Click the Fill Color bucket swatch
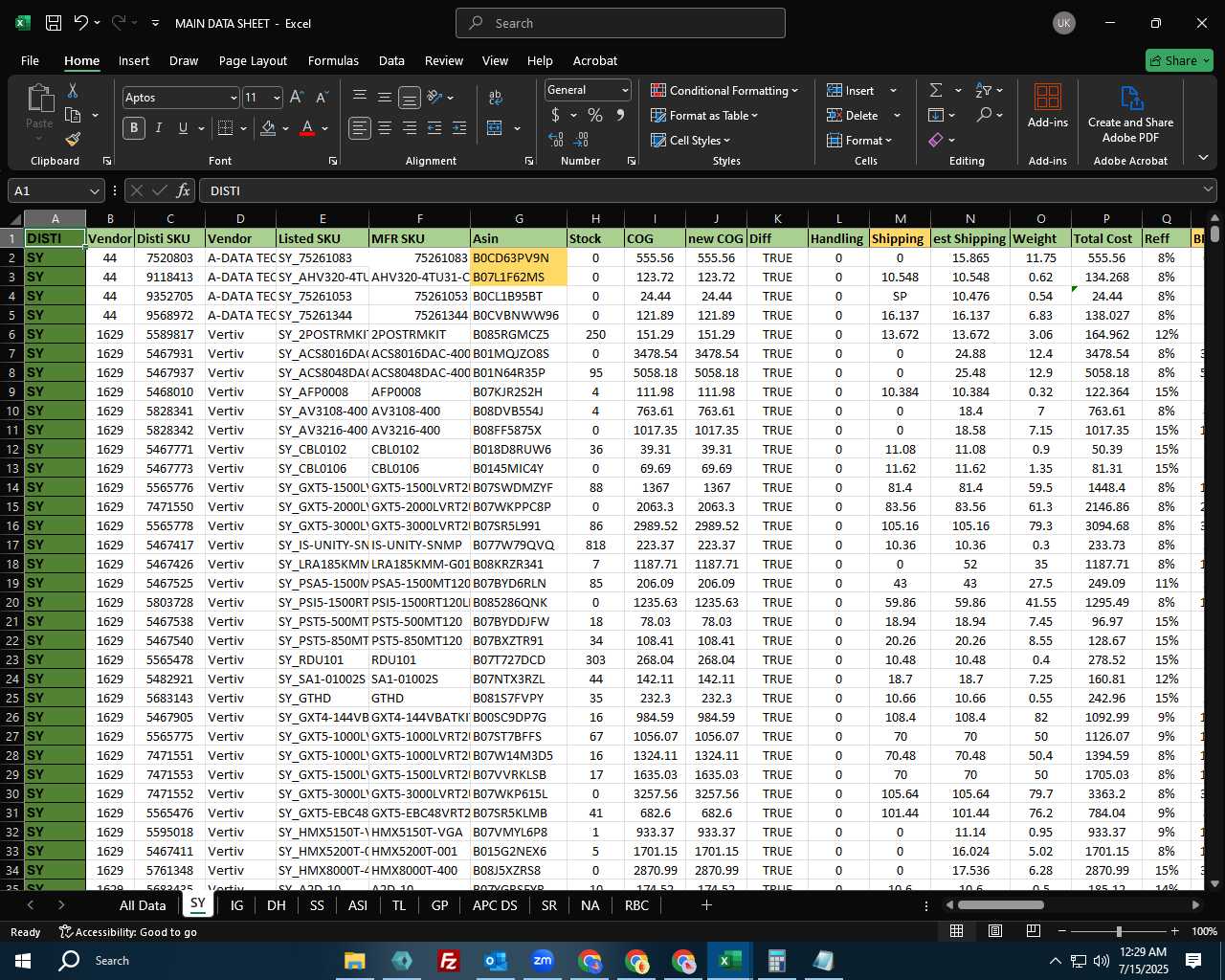1225x980 pixels. pyautogui.click(x=268, y=128)
